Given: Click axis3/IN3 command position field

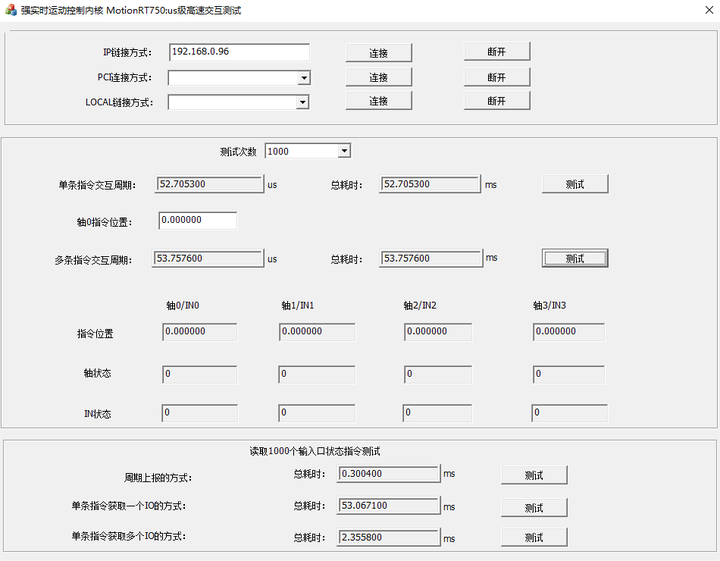Looking at the screenshot, I should [x=569, y=332].
